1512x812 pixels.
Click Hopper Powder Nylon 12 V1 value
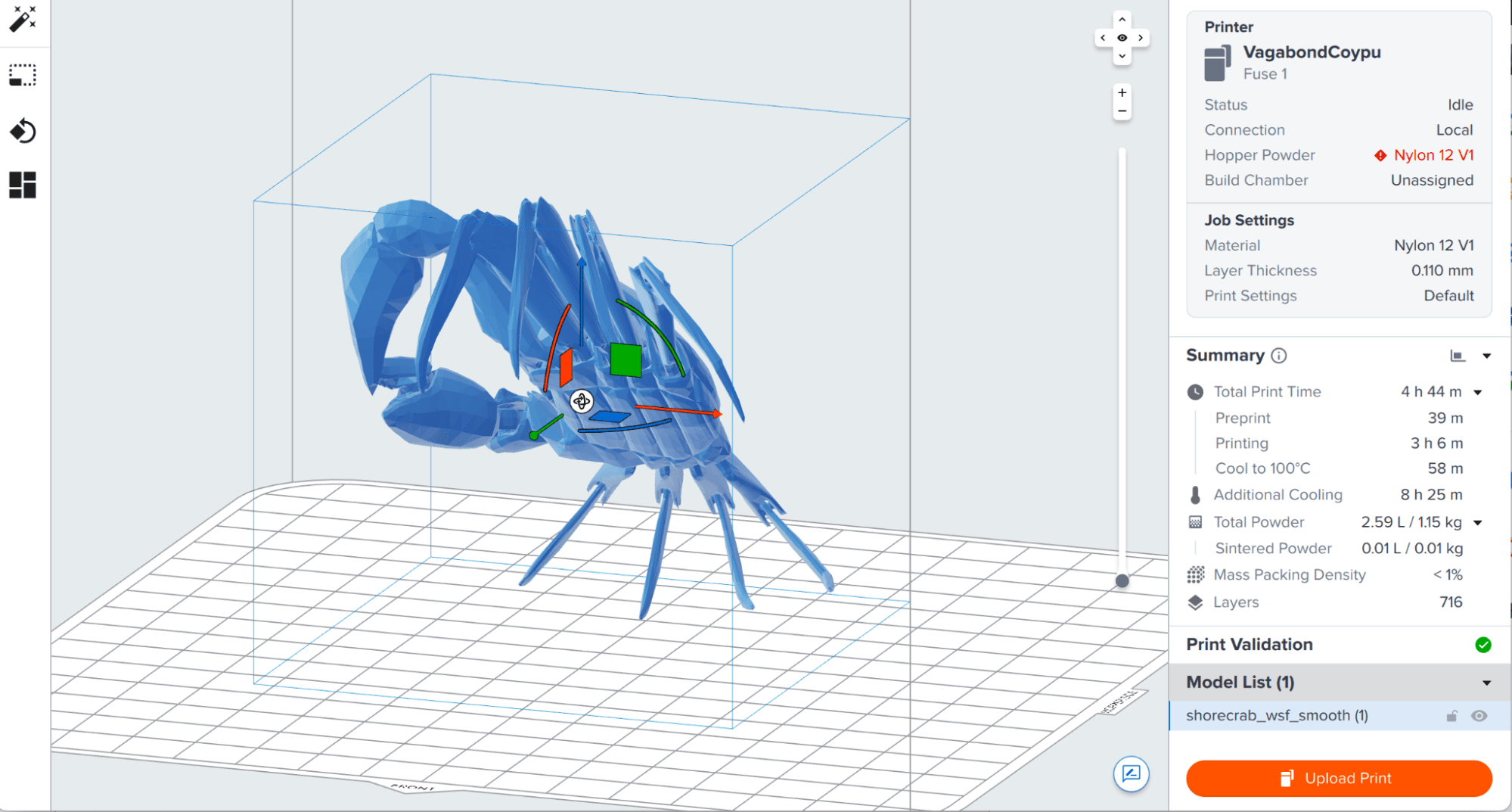click(1433, 155)
